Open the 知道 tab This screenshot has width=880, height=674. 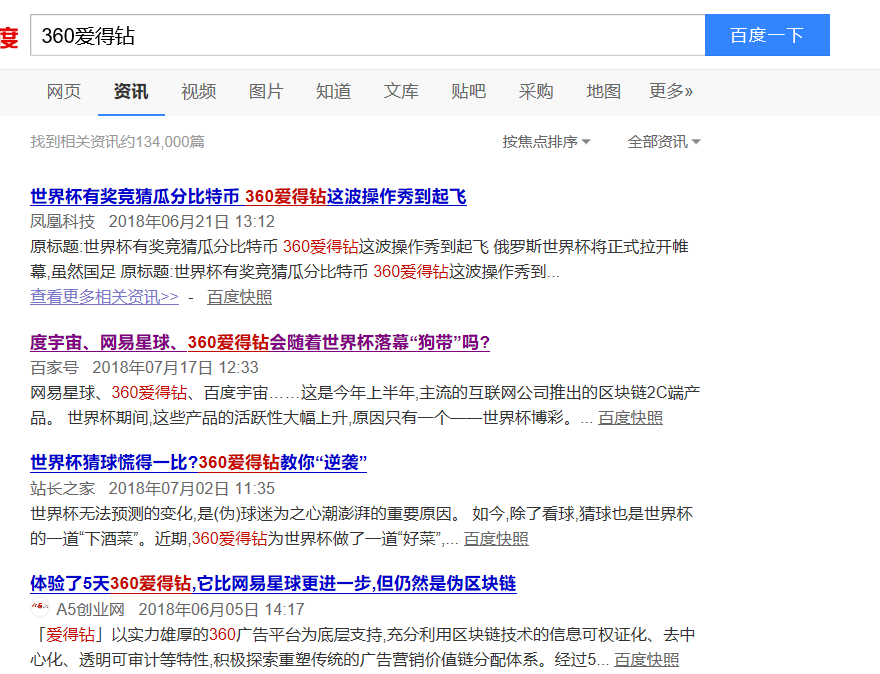tap(333, 91)
